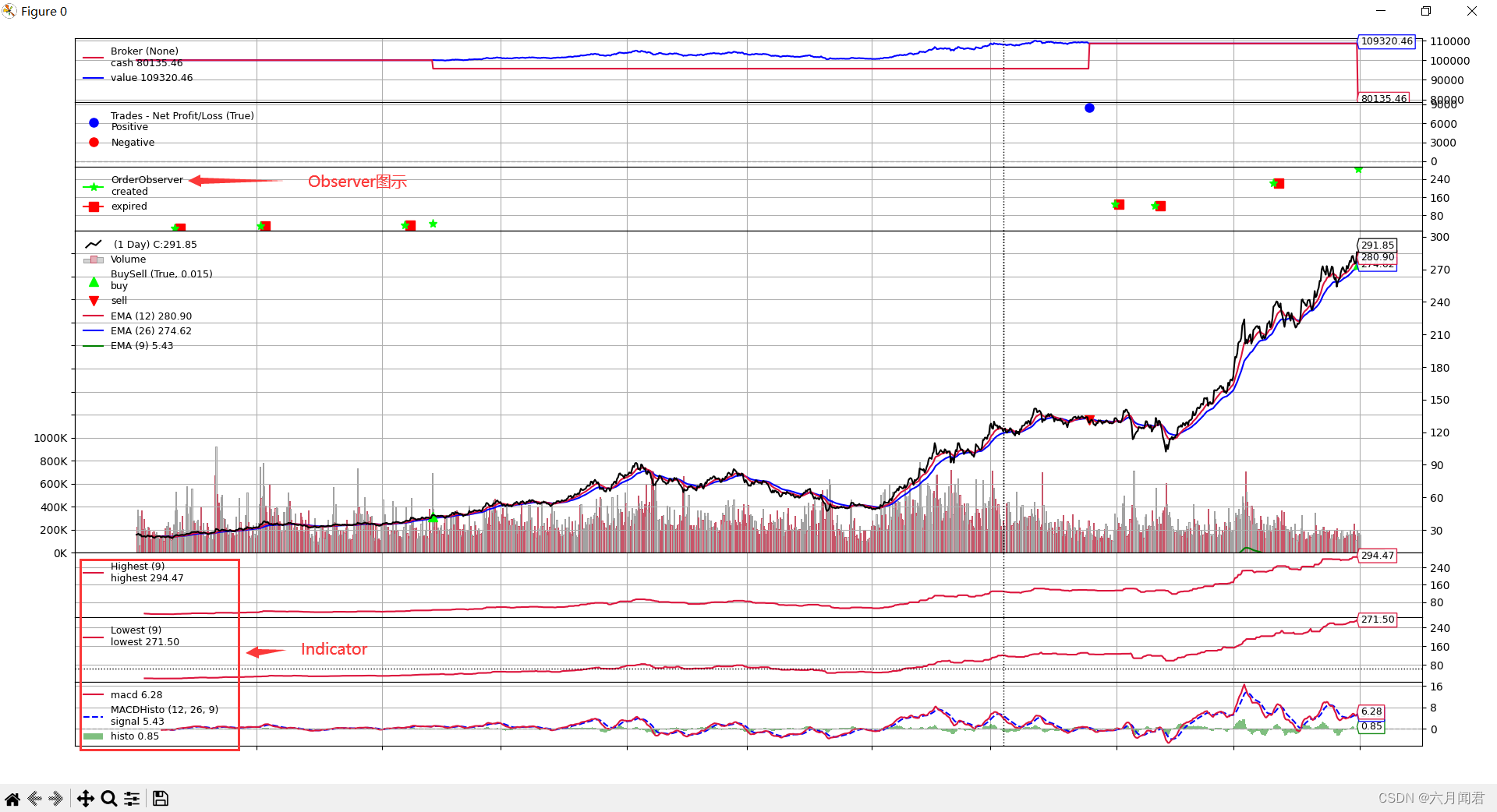The image size is (1497, 812).
Task: Click the BuySell (True, 0.015) legend entry
Action: click(x=161, y=274)
